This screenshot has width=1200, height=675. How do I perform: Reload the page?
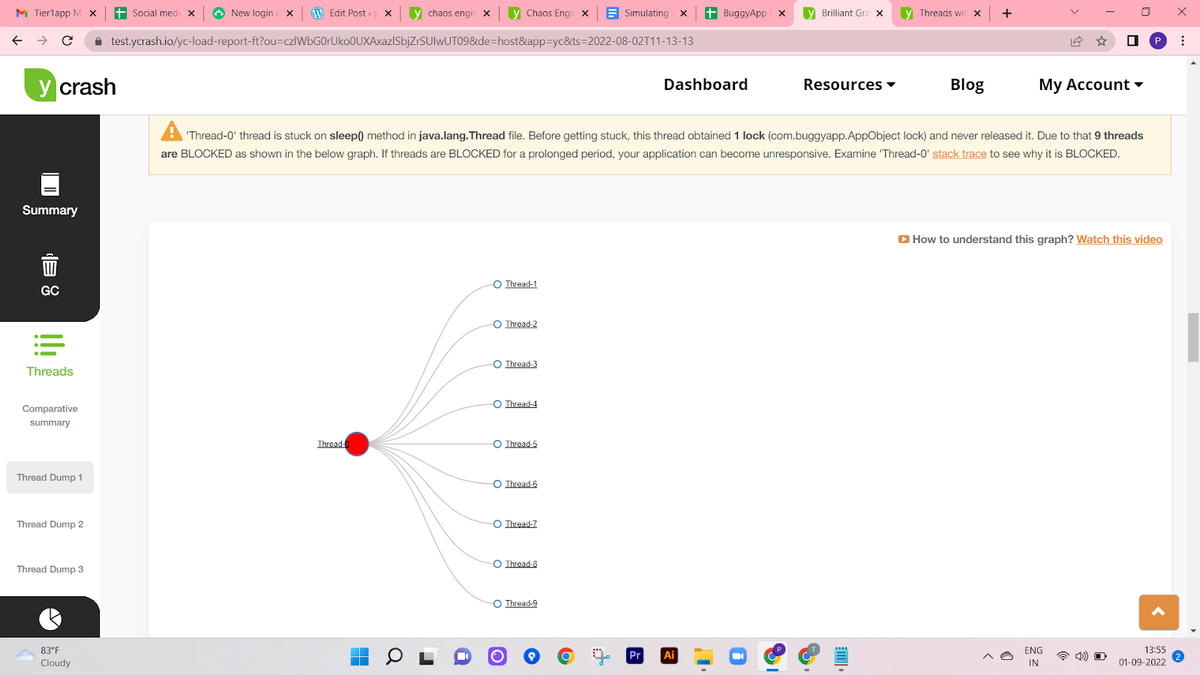point(67,42)
